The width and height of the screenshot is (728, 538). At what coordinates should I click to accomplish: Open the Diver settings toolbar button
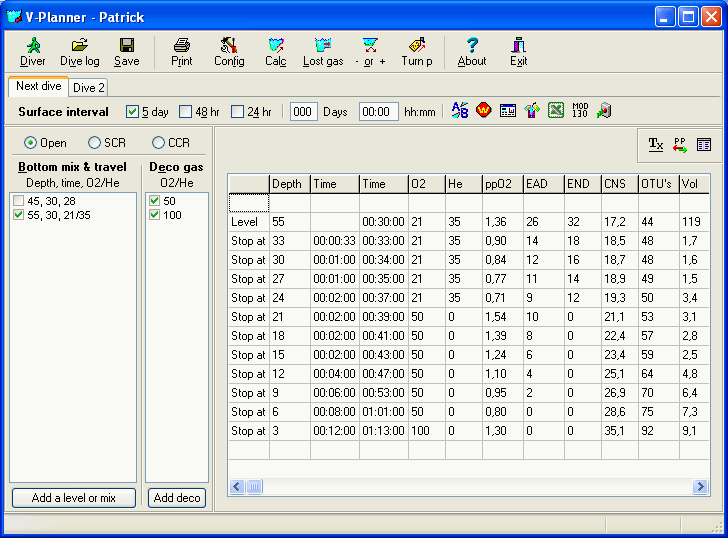pyautogui.click(x=32, y=51)
